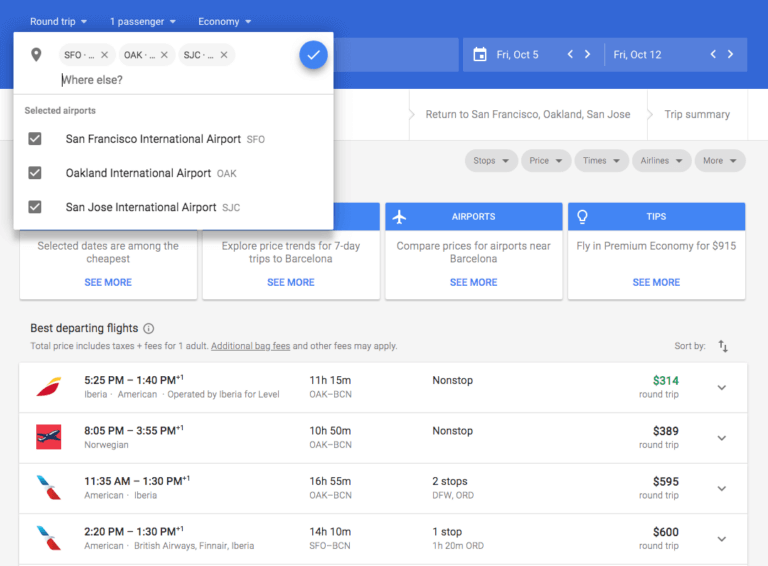
Task: Click the $314 round trip price
Action: click(x=665, y=381)
